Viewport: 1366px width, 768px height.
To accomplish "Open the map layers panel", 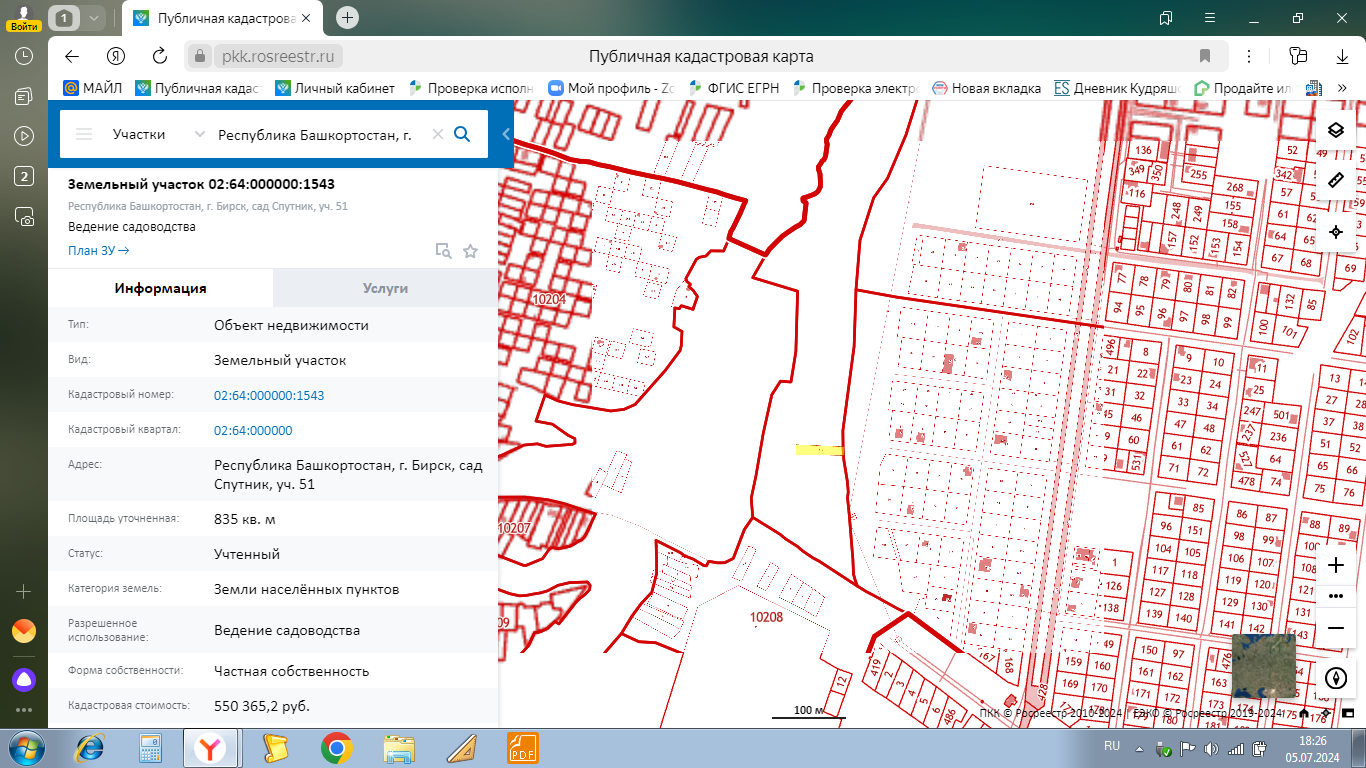I will pos(1335,130).
